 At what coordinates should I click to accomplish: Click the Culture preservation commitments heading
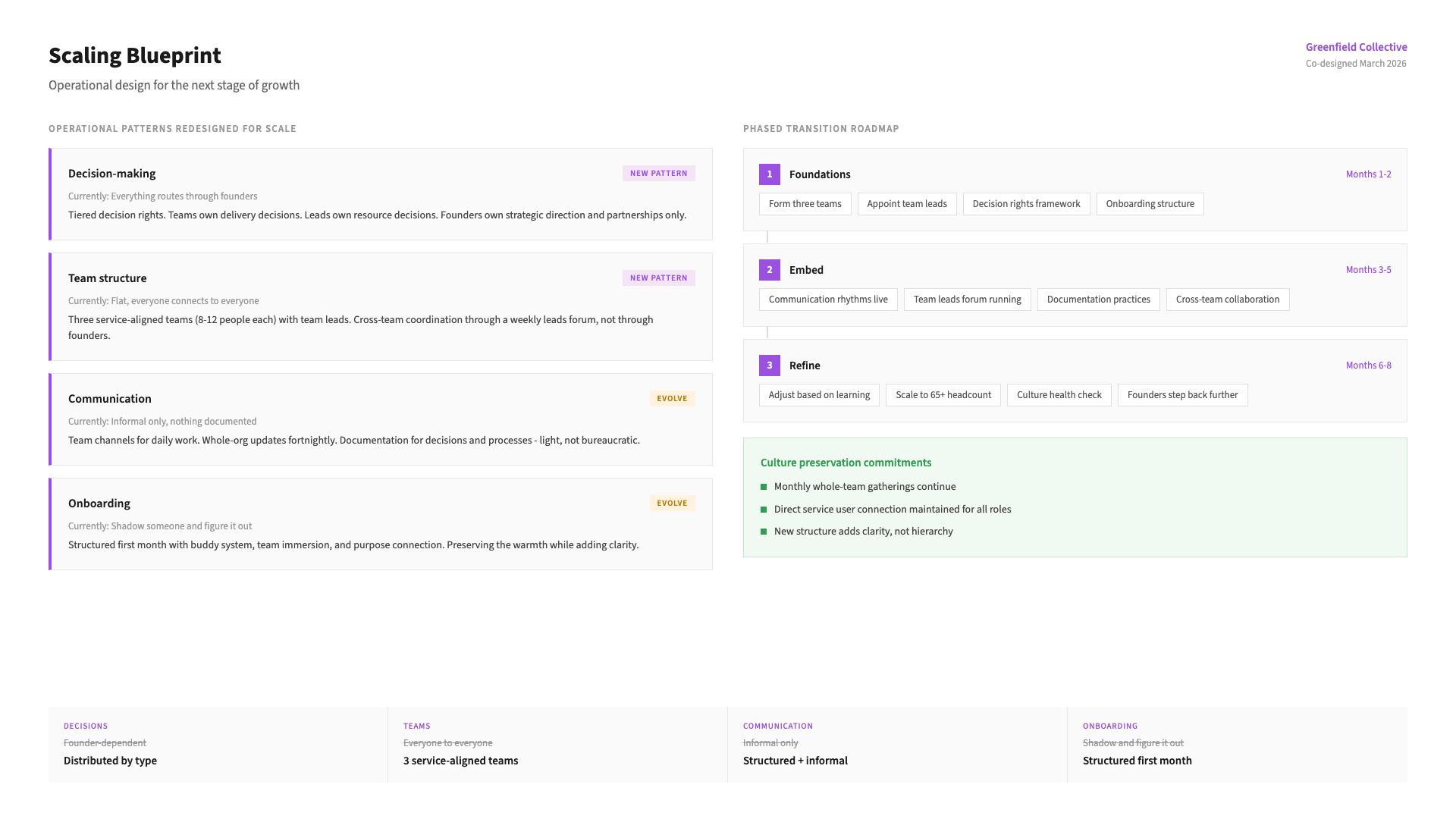846,463
